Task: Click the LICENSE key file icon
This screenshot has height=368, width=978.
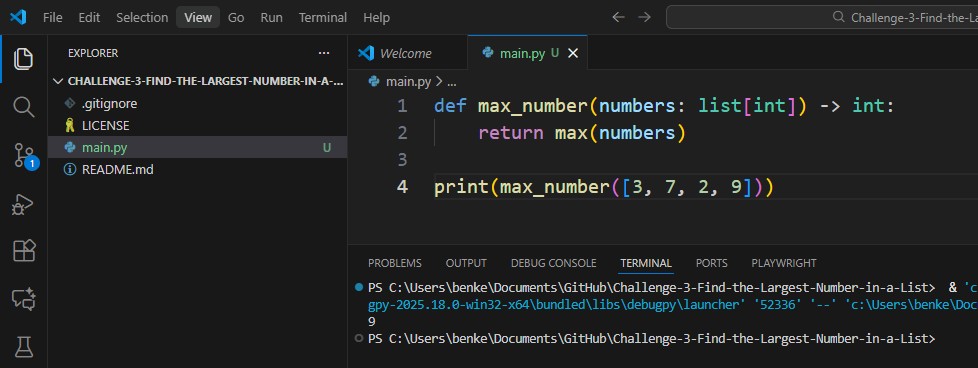Action: coord(70,126)
